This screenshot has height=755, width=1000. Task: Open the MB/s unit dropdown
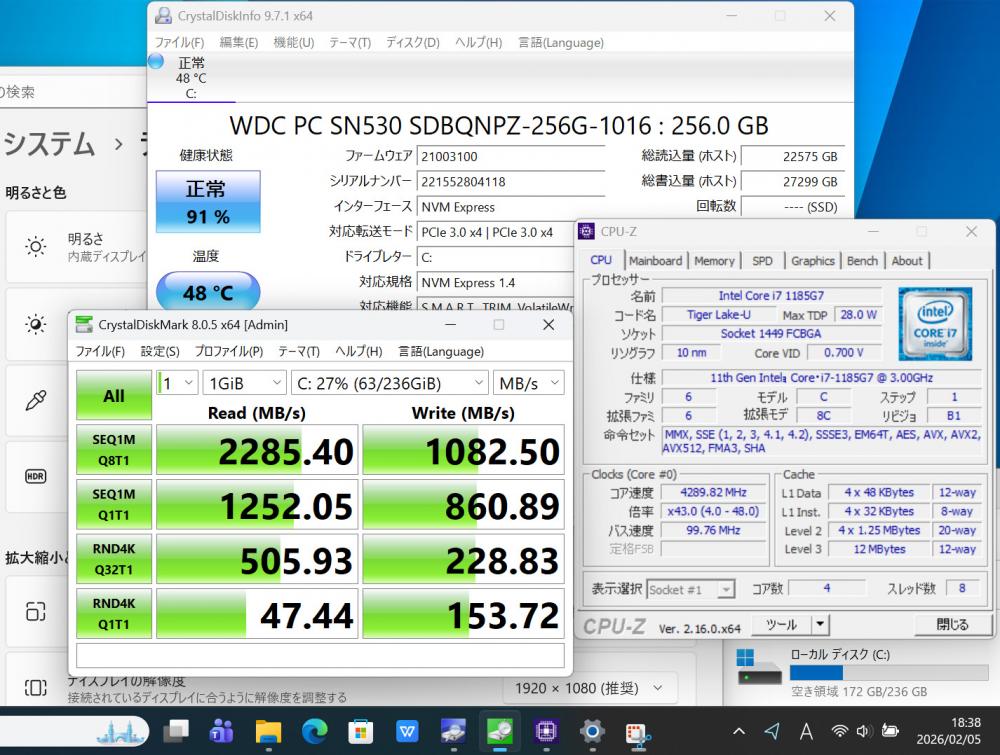pyautogui.click(x=529, y=383)
